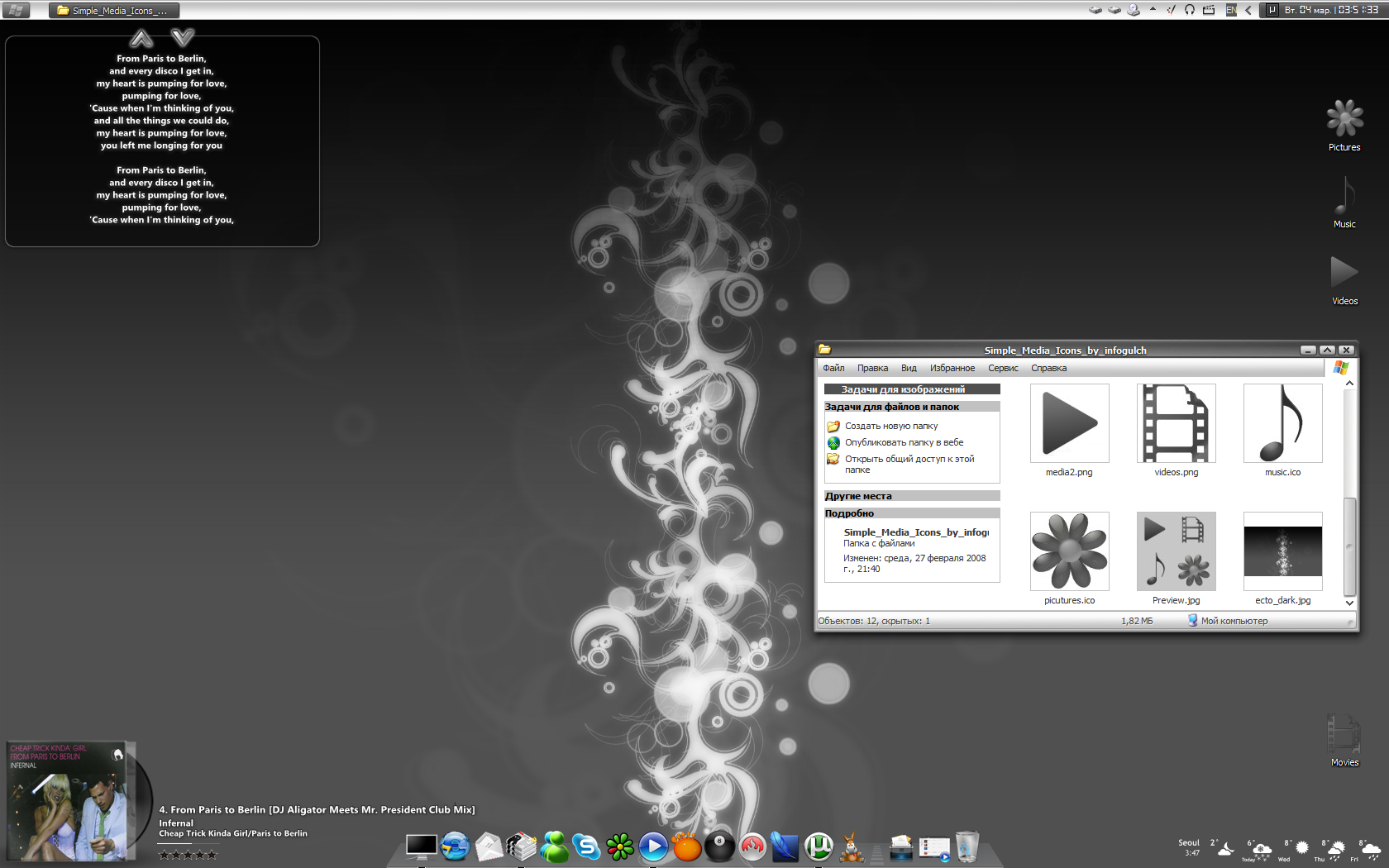Click the Wed sunny forecast icon
The image size is (1389, 868).
click(x=1302, y=847)
